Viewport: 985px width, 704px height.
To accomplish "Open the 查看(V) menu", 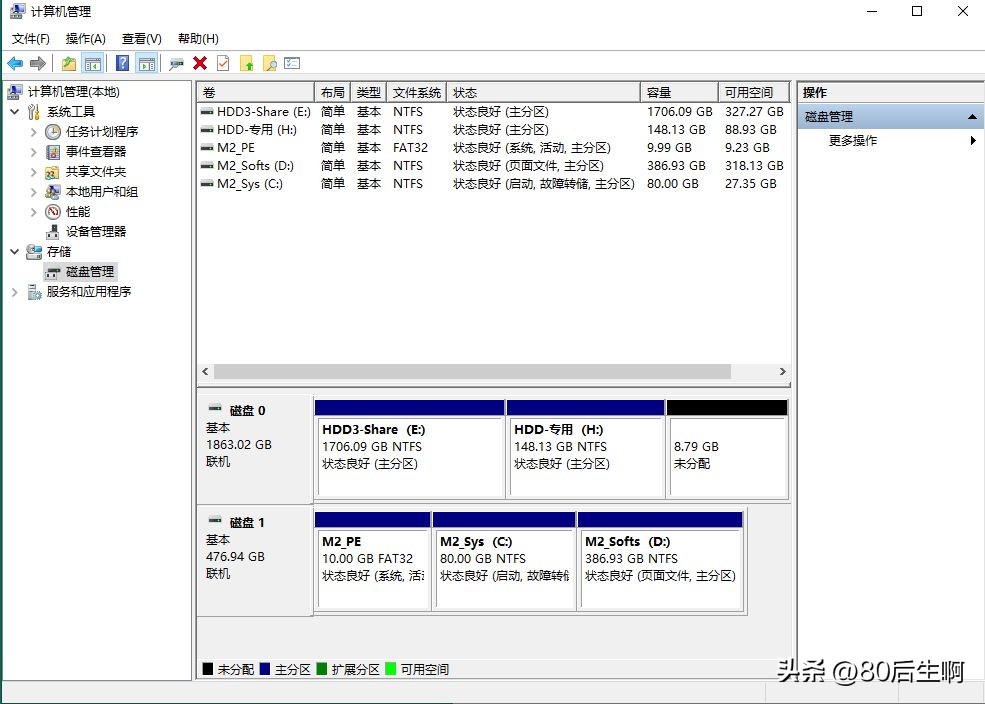I will click(140, 38).
